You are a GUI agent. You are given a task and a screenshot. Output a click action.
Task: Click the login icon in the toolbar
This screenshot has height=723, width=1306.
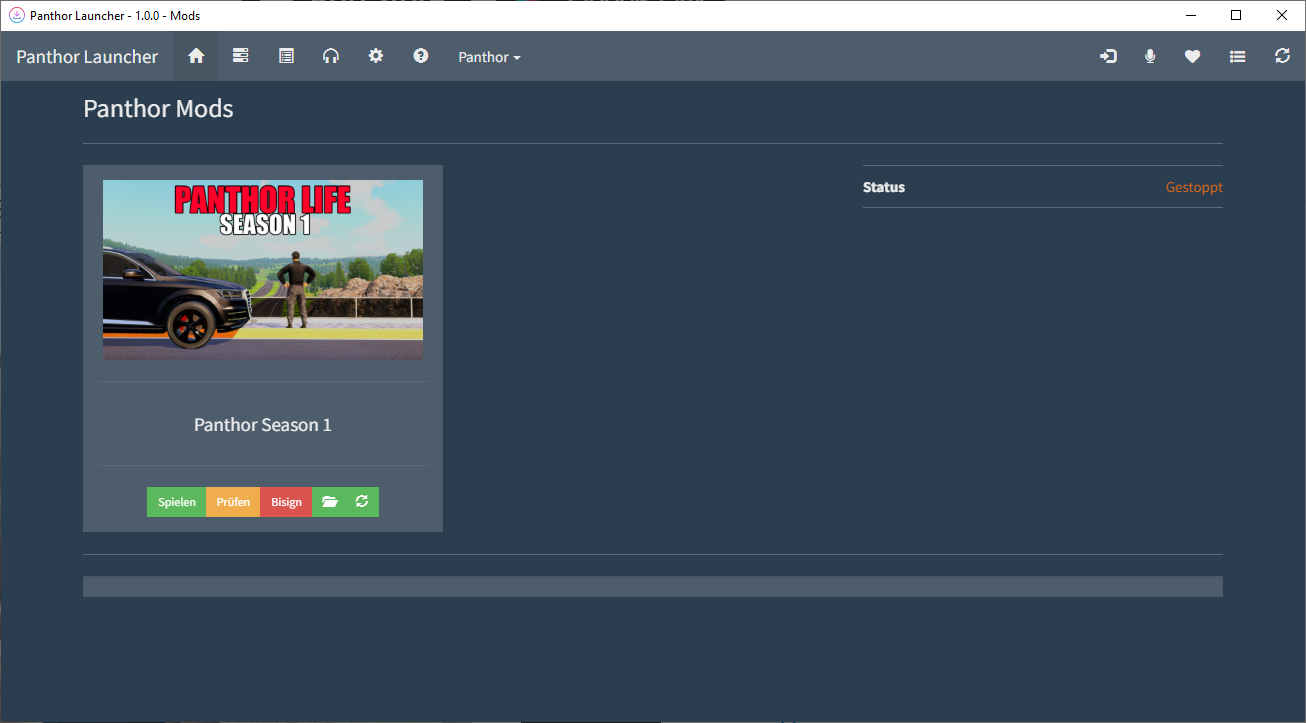coord(1108,56)
